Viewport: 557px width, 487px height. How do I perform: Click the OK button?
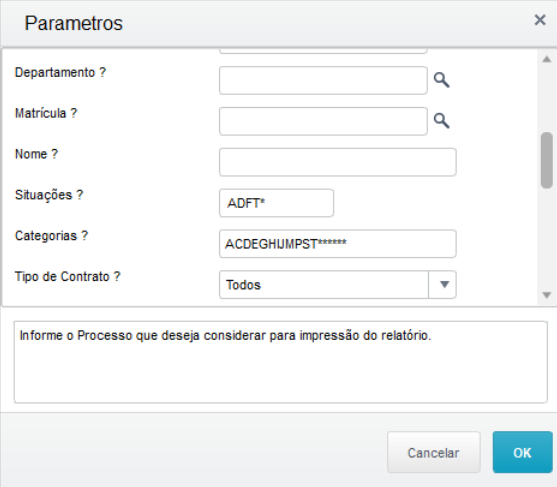click(x=523, y=452)
